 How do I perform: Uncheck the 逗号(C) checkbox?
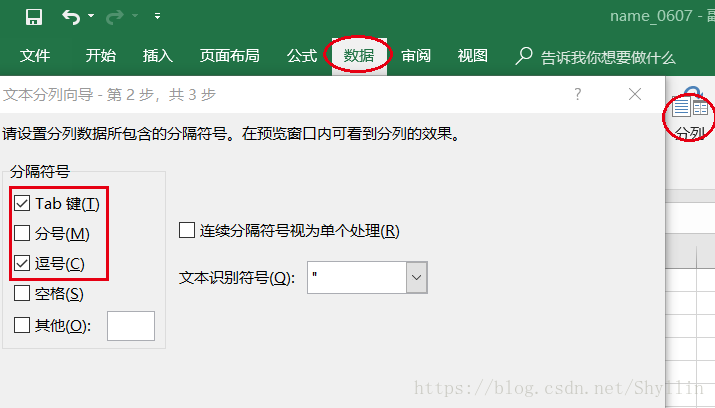(x=22, y=263)
